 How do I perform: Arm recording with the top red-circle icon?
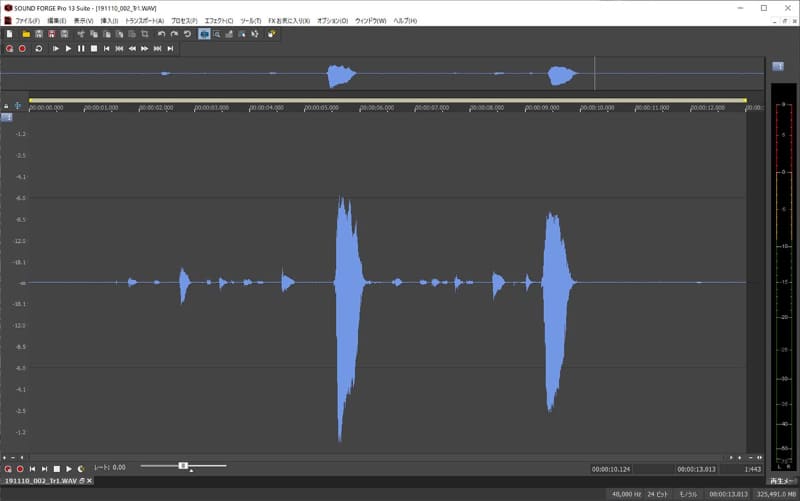pos(10,48)
